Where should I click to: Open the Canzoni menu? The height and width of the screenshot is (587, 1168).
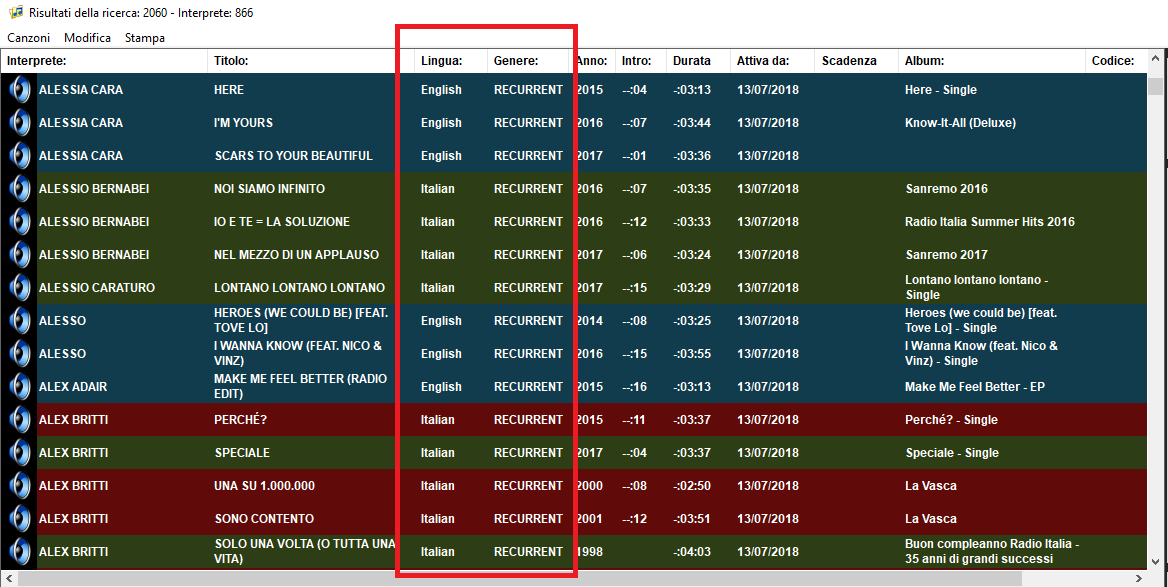coord(28,37)
